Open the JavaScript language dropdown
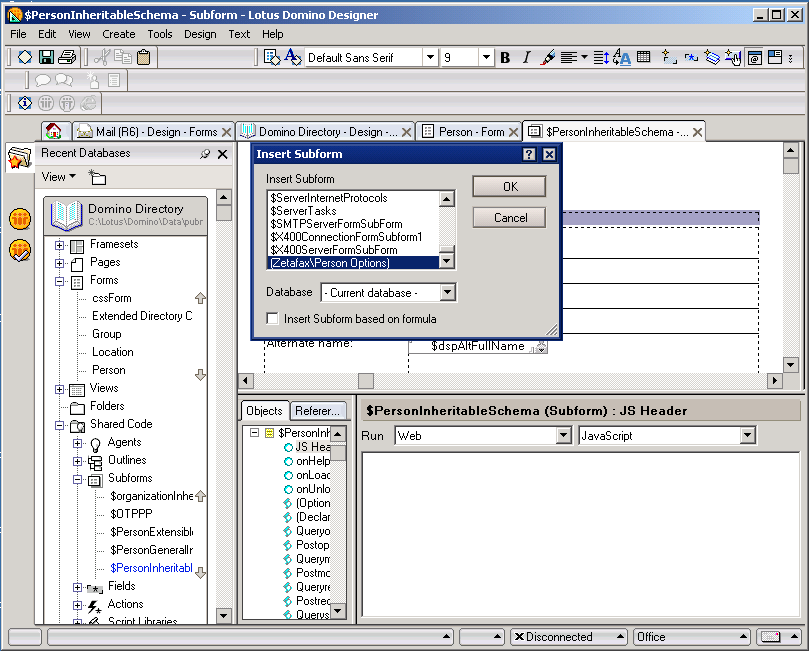The image size is (809, 651). coord(747,436)
